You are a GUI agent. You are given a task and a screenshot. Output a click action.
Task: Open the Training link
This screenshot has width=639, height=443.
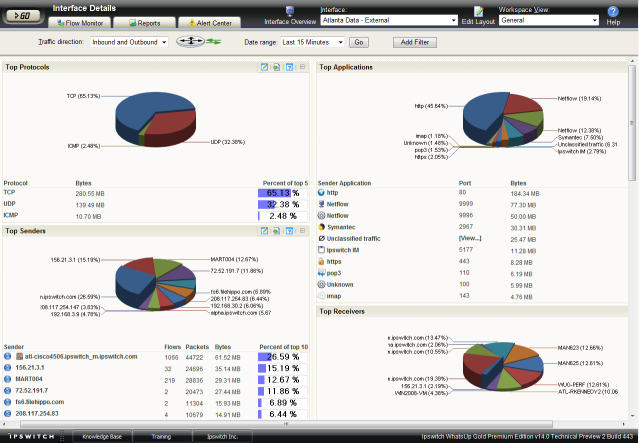161,436
